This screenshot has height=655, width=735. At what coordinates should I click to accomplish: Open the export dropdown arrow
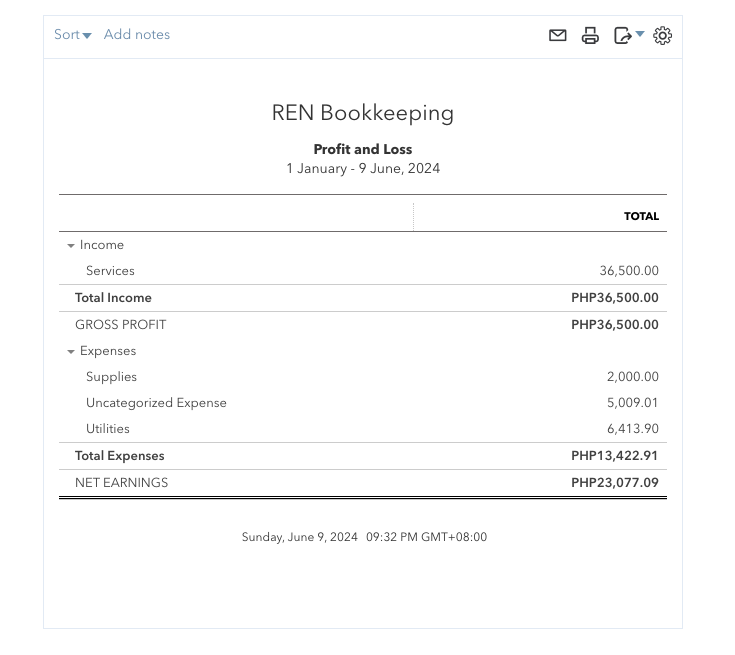pyautogui.click(x=640, y=35)
